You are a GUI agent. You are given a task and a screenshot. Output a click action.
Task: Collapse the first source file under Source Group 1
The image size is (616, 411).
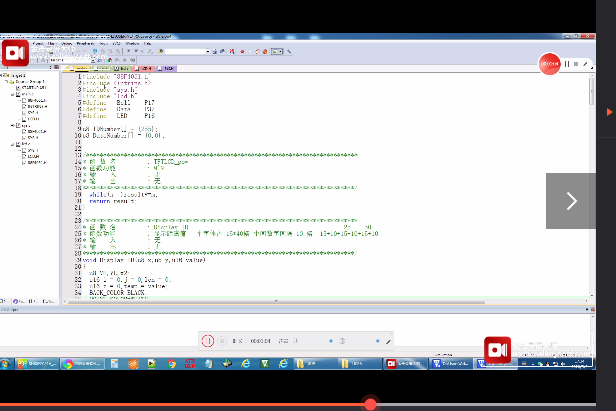13,95
